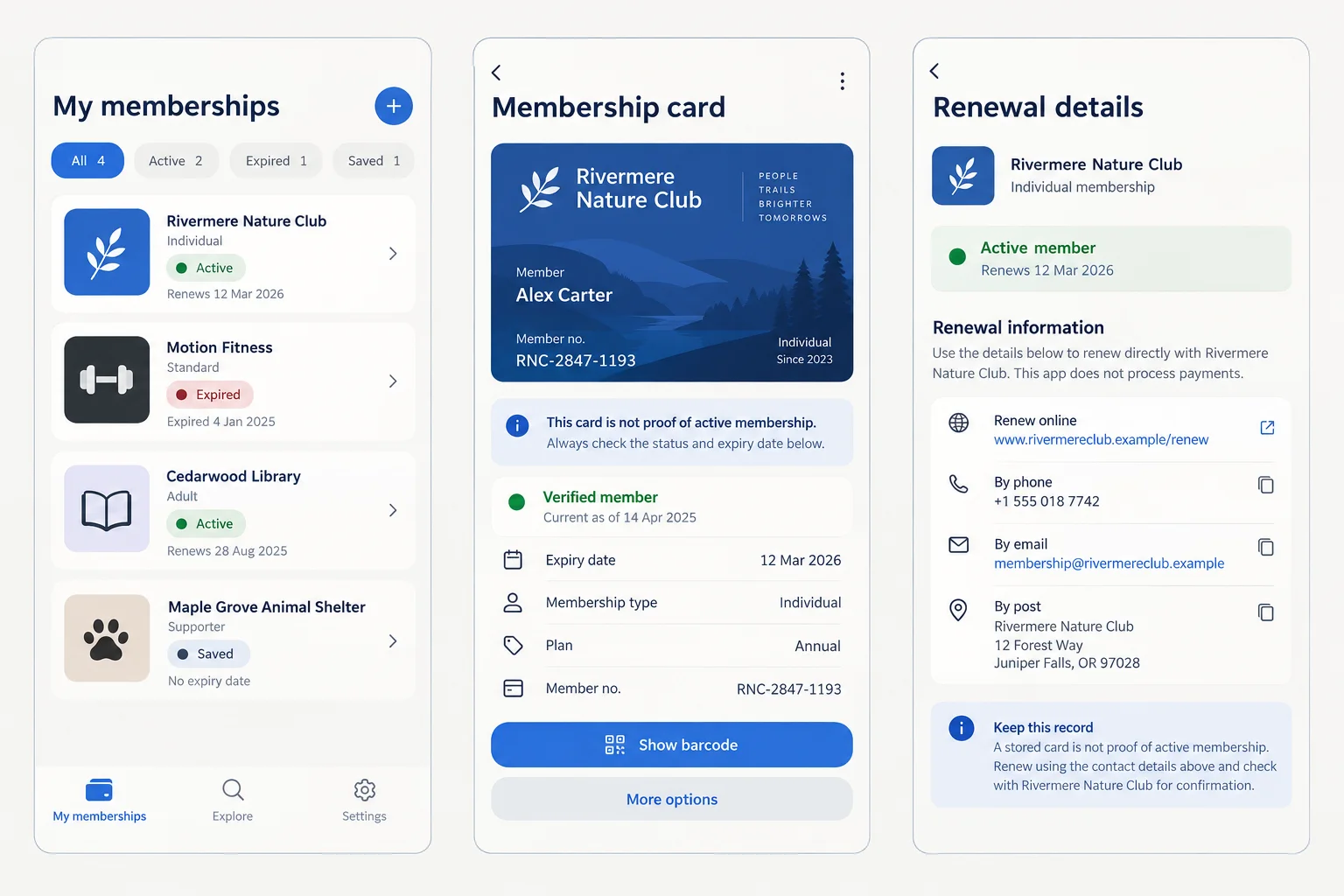Copy the phone number
Image resolution: width=1344 pixels, height=896 pixels.
coord(1266,485)
